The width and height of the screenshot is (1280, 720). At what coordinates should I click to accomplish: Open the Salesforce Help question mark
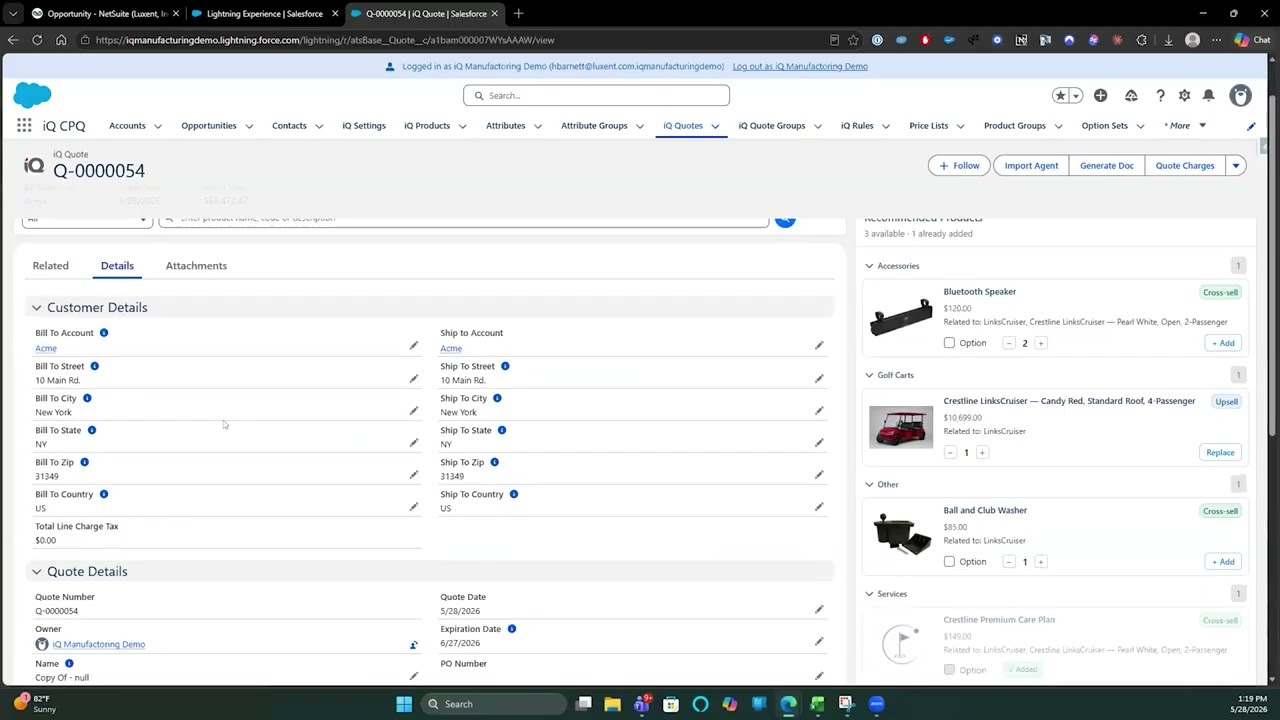[1160, 95]
